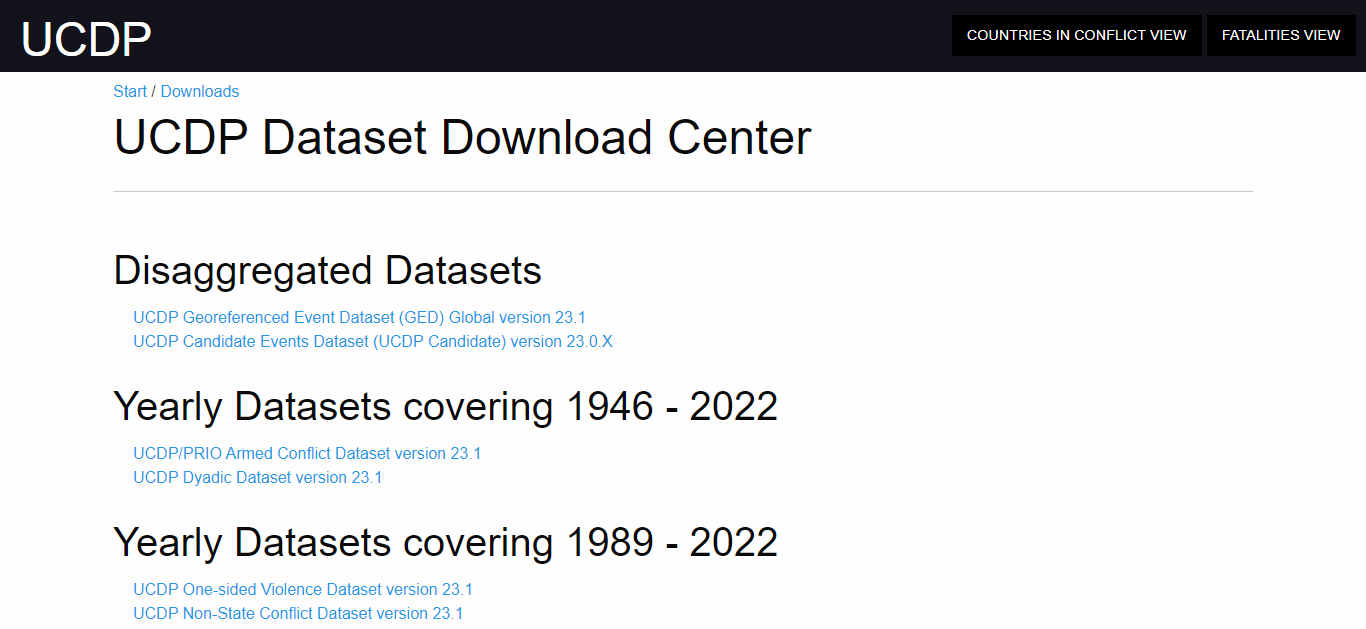Open UCDP Candidate Events Dataset version 23.0.X
The height and width of the screenshot is (629, 1366).
click(372, 341)
